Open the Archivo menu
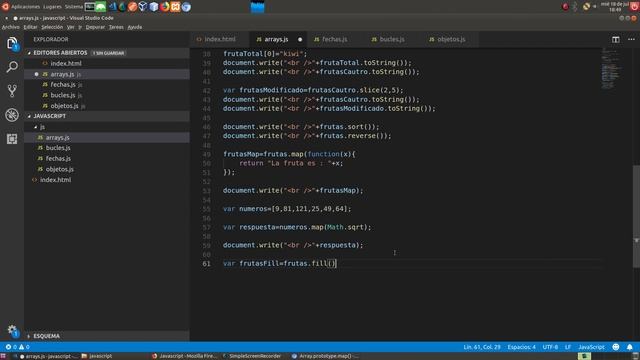The width and height of the screenshot is (640, 360). 11,27
